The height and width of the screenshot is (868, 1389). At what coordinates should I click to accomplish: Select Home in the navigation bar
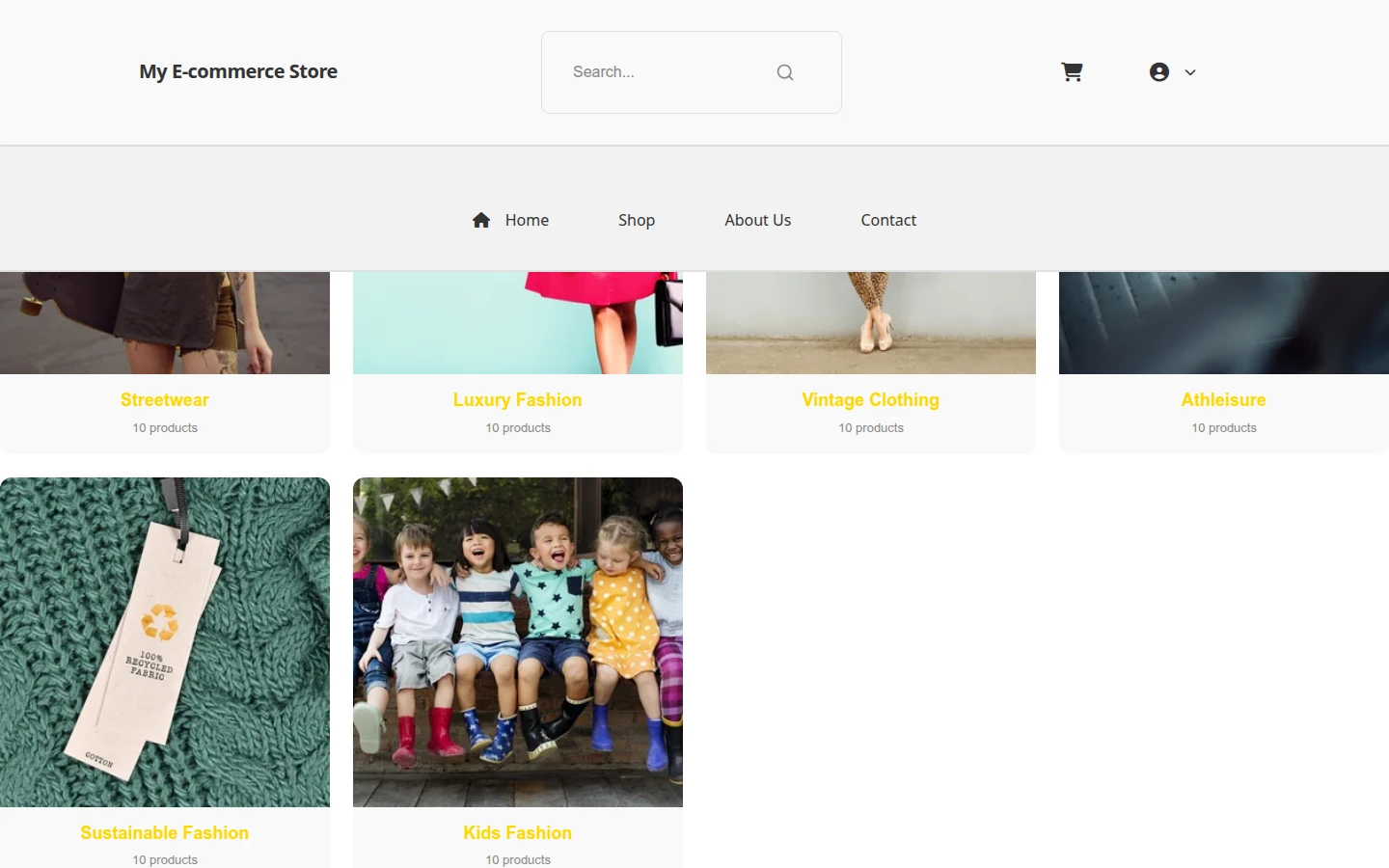click(x=527, y=220)
